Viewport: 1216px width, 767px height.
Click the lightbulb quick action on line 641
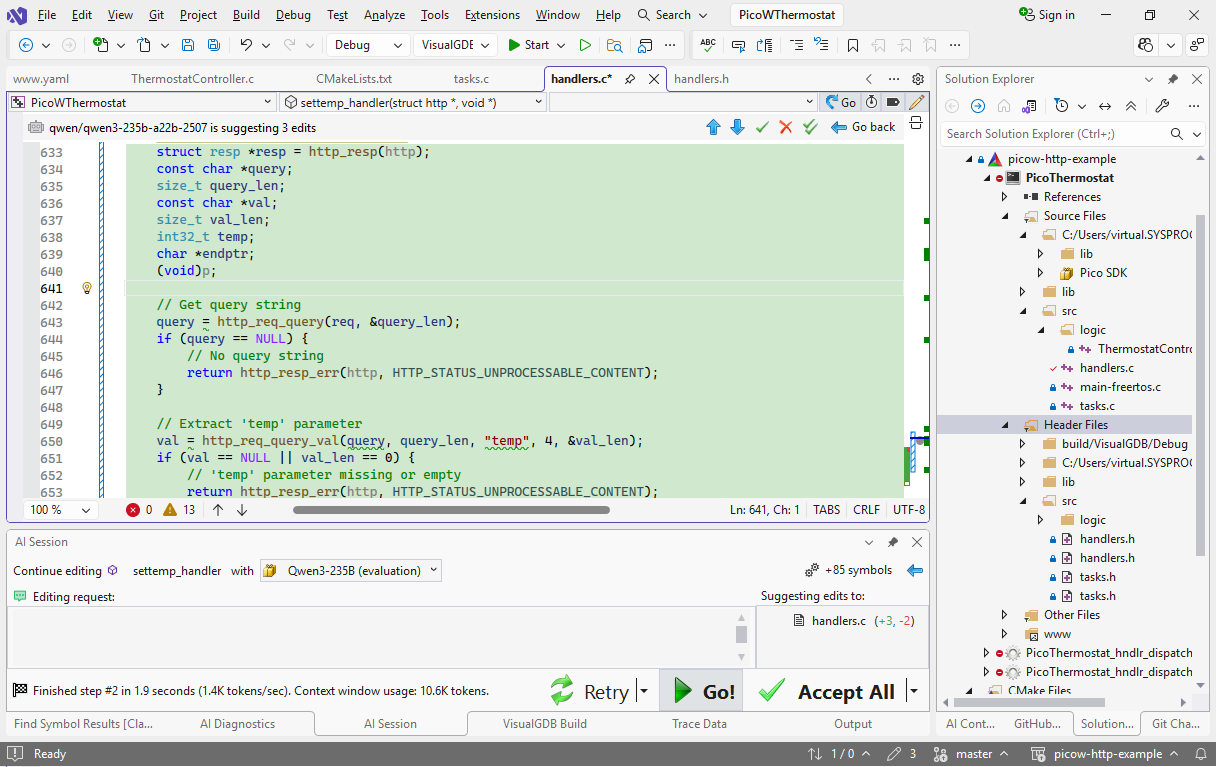(87, 288)
